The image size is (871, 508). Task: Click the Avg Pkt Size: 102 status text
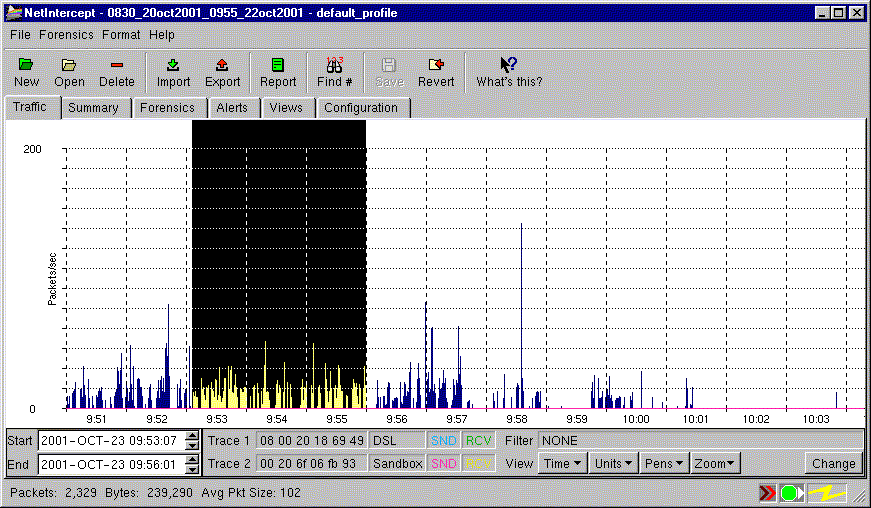(251, 492)
